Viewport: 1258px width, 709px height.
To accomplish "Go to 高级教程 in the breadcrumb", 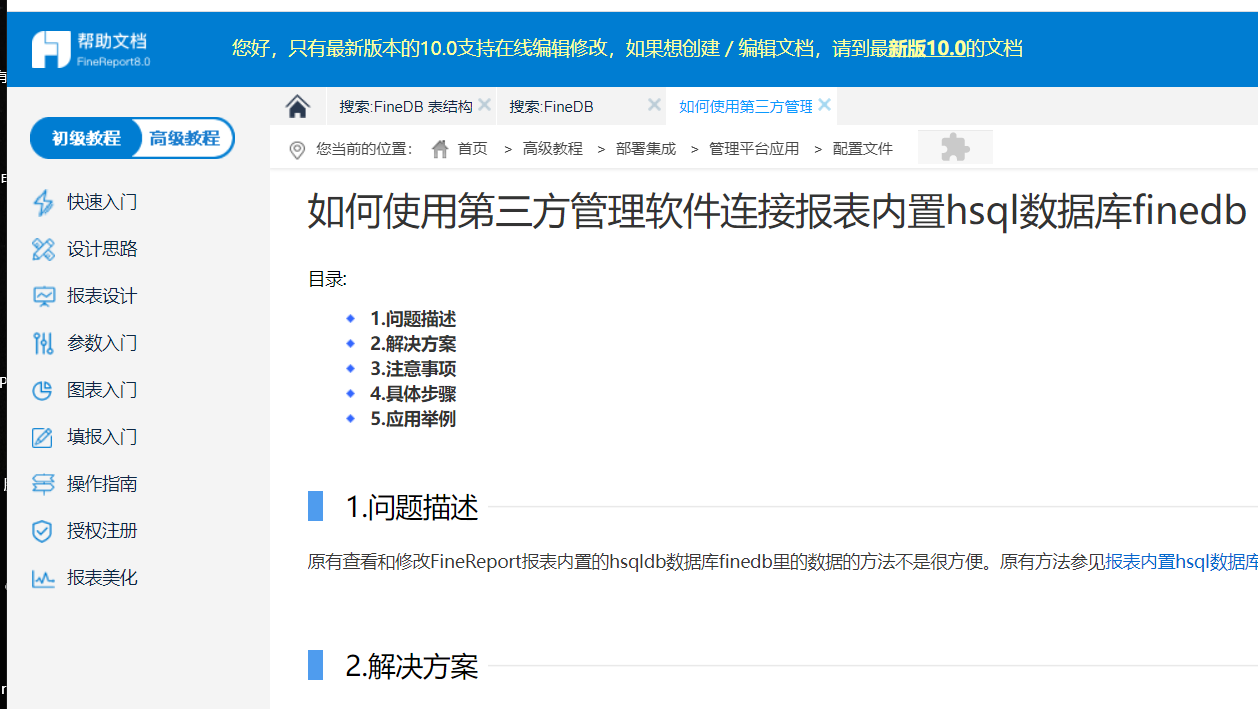I will point(553,149).
